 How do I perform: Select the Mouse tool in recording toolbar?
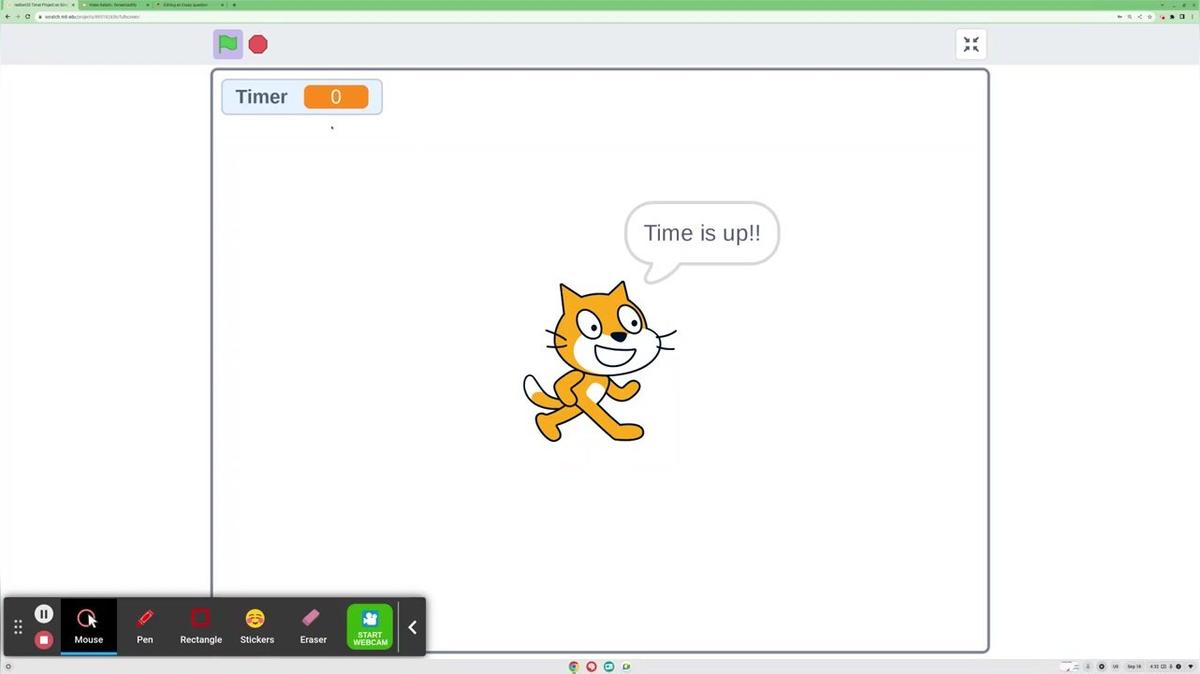coord(89,627)
